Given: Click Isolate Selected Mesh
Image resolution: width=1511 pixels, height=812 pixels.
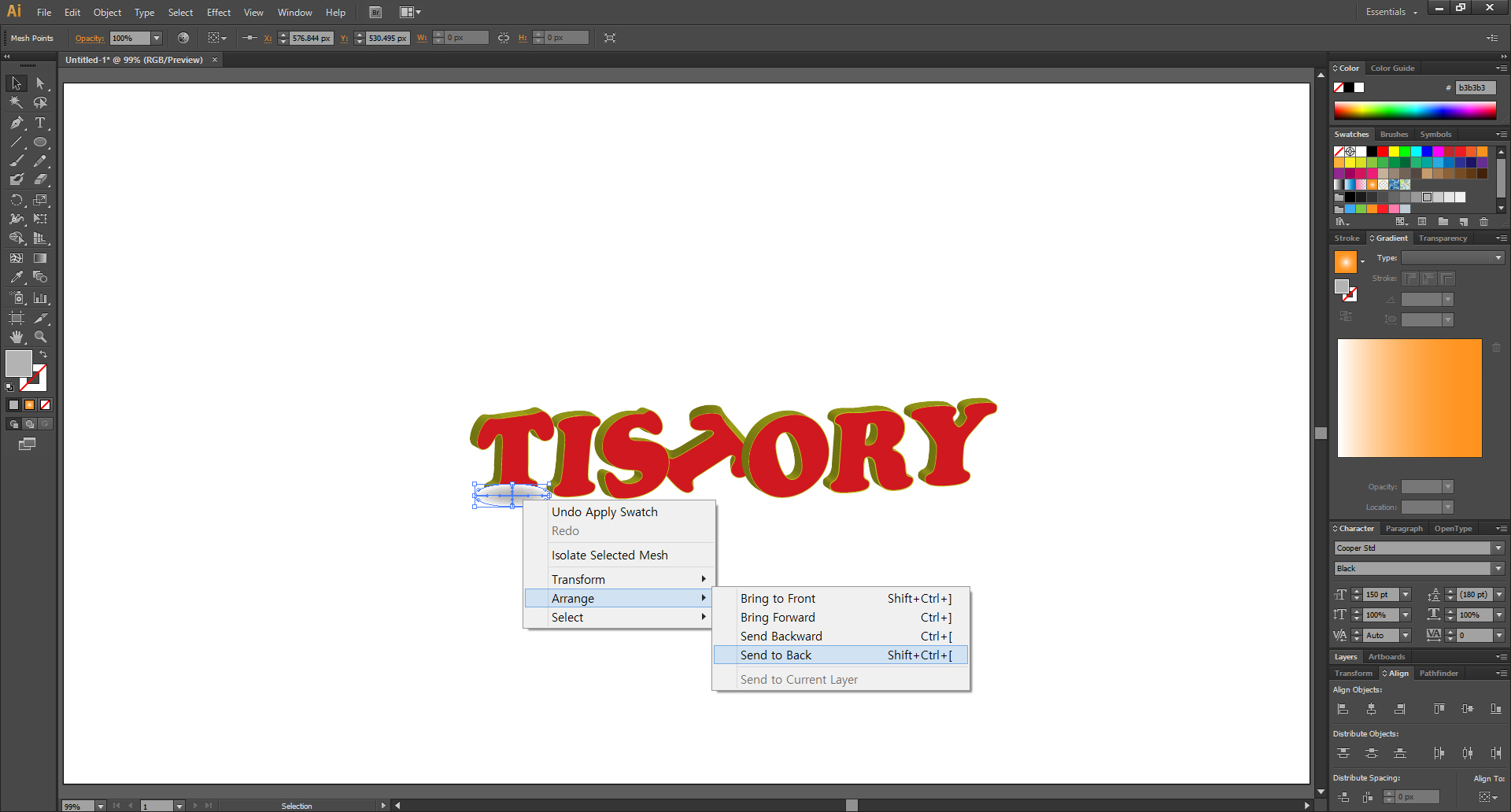Looking at the screenshot, I should [619, 555].
